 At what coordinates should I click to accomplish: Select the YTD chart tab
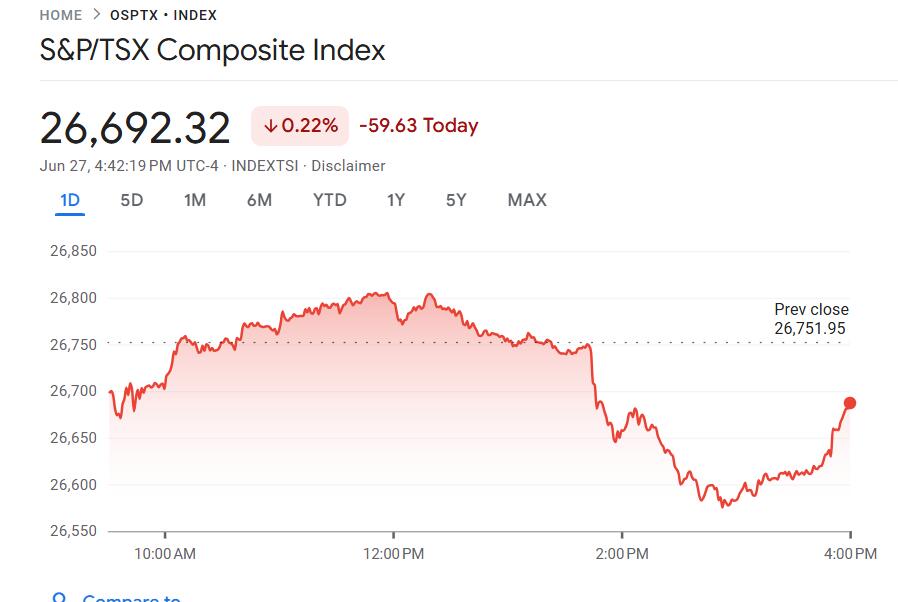(330, 200)
